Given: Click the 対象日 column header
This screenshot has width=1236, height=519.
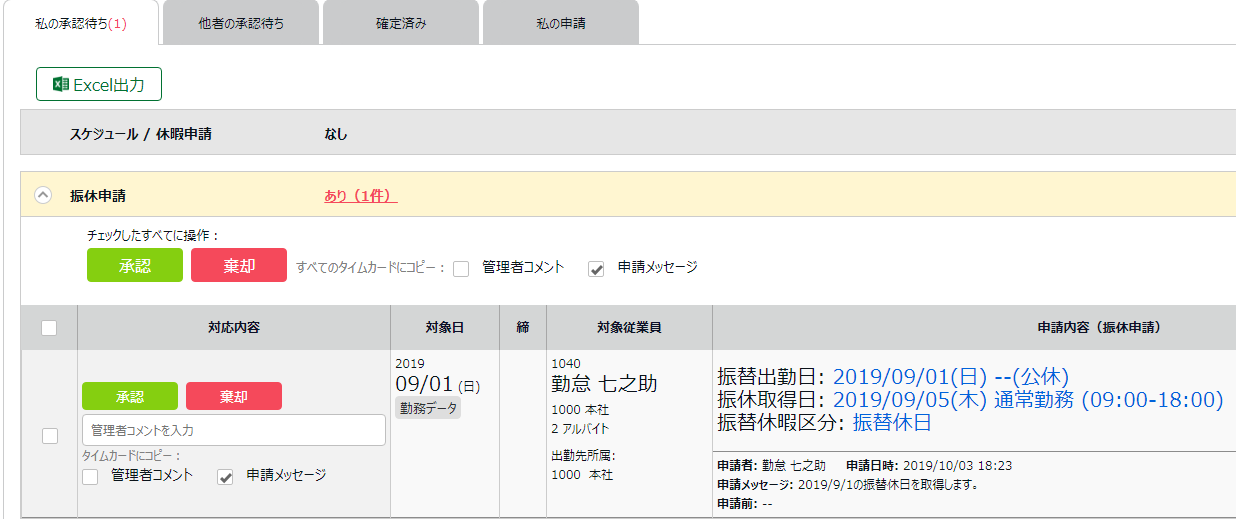Looking at the screenshot, I should pos(445,327).
